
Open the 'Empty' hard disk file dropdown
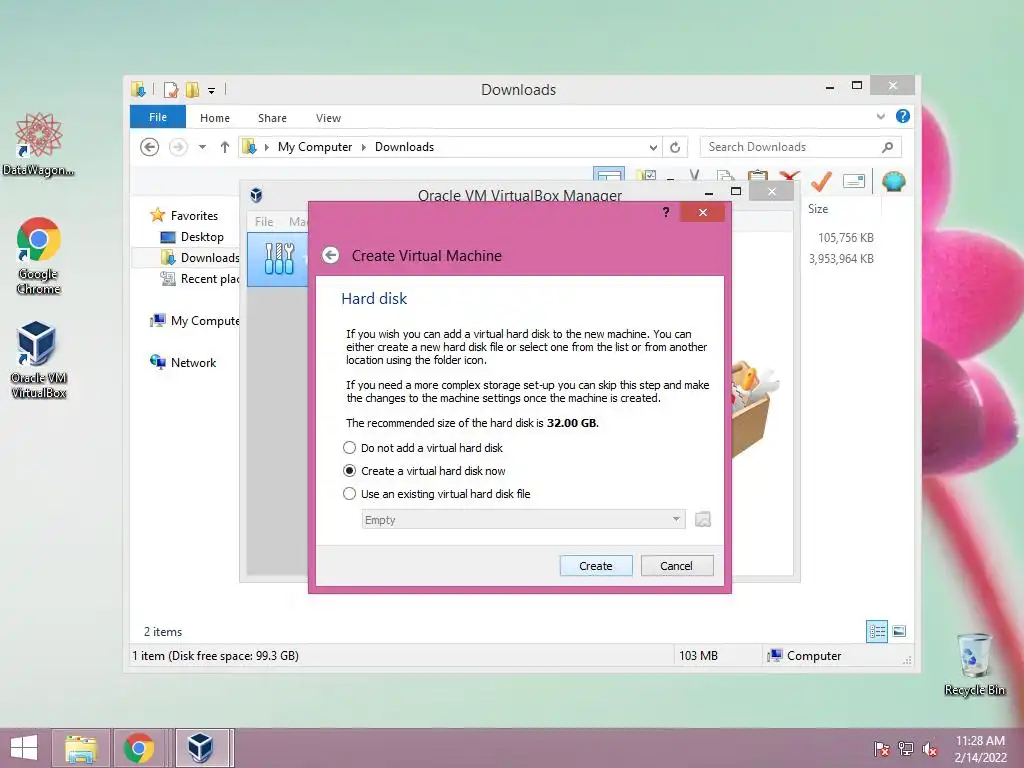[523, 520]
